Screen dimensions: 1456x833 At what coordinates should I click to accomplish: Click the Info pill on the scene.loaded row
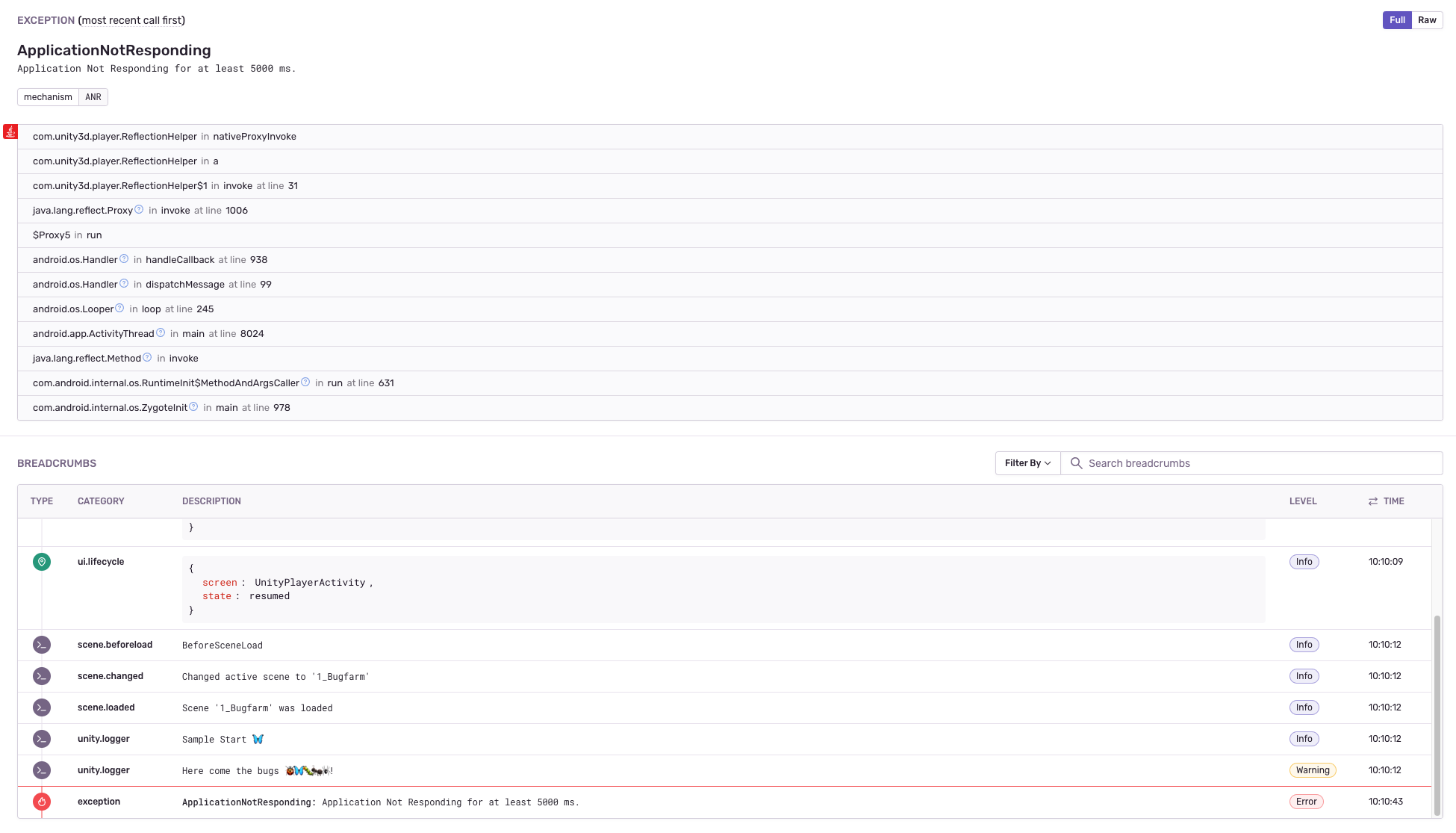pos(1304,707)
